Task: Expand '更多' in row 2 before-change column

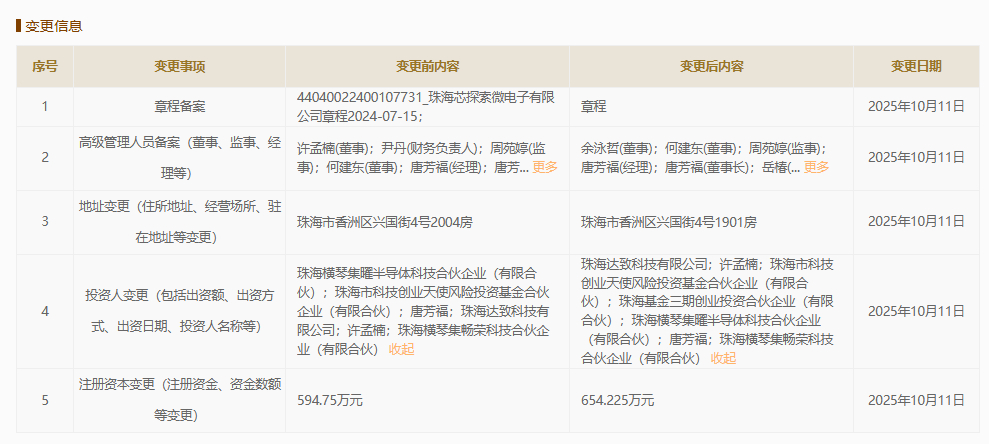Action: pyautogui.click(x=545, y=168)
